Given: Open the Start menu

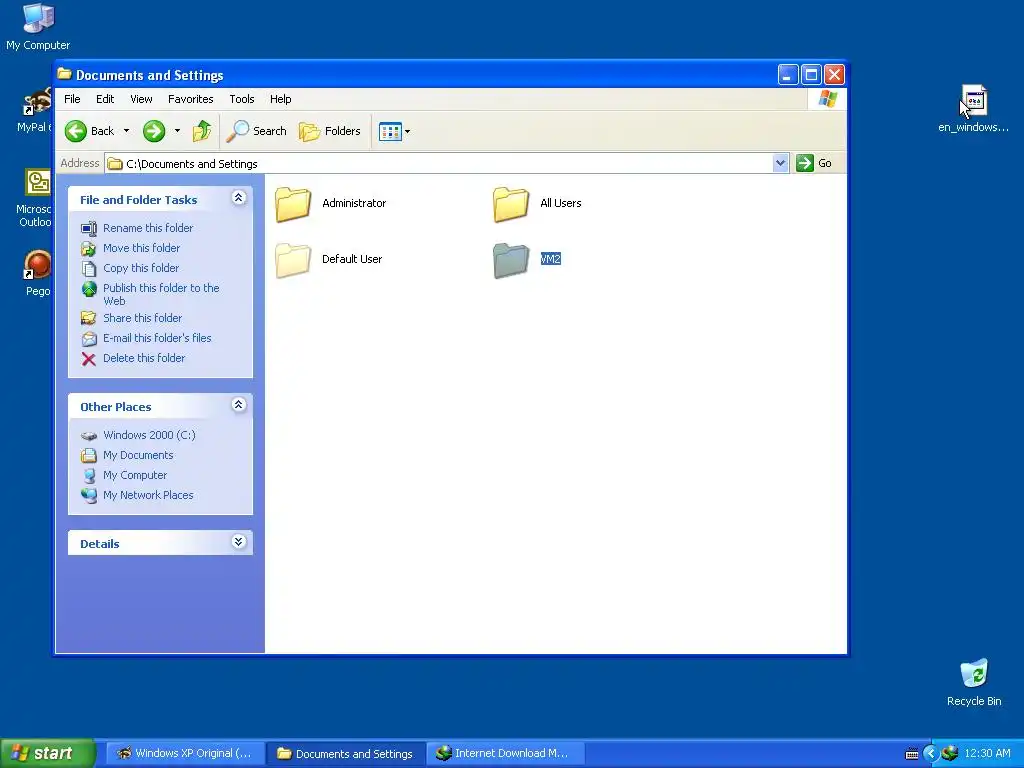Looking at the screenshot, I should [x=48, y=753].
